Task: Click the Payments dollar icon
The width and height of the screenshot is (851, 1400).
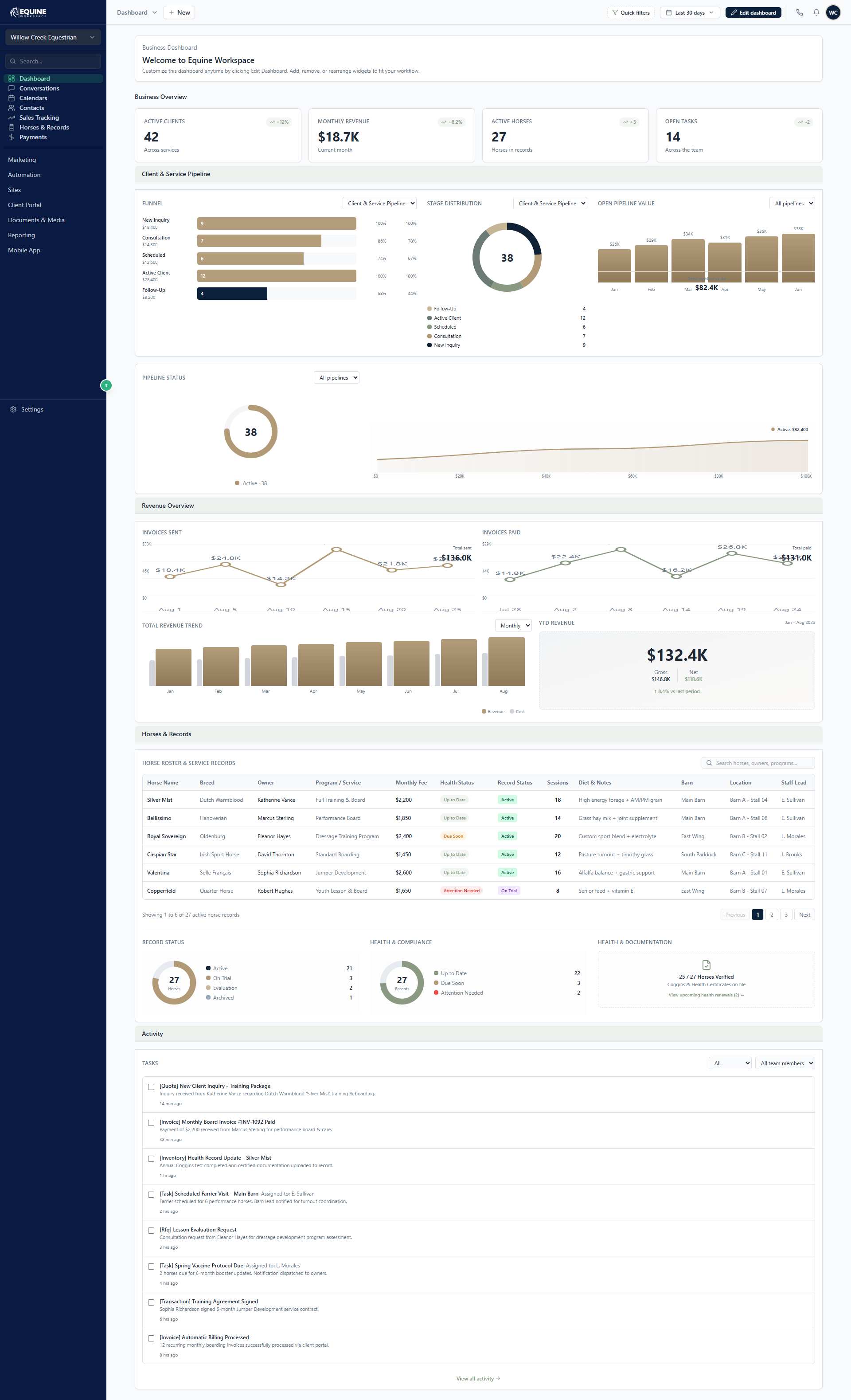Action: 12,137
